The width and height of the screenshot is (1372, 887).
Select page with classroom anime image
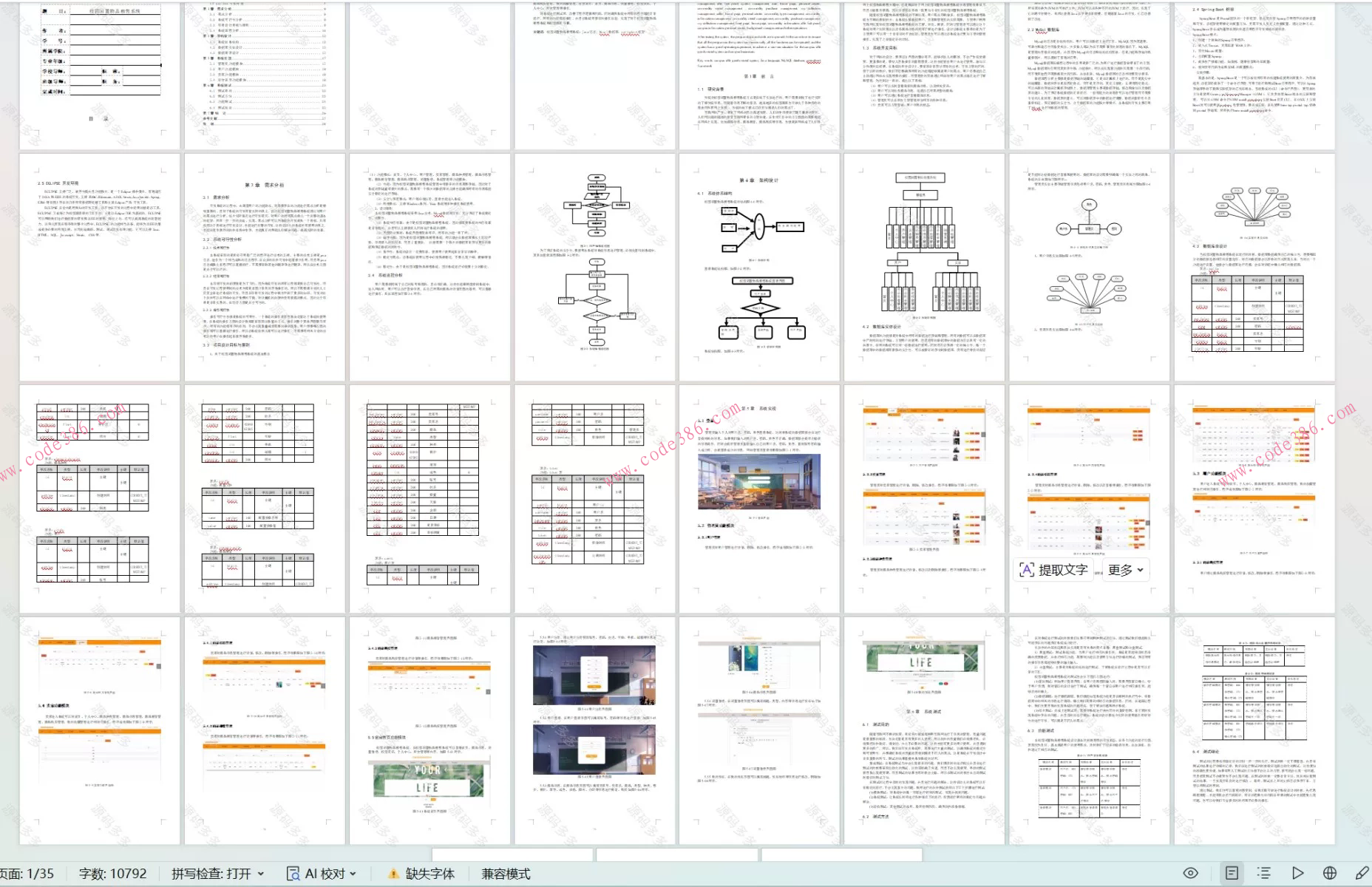(759, 499)
